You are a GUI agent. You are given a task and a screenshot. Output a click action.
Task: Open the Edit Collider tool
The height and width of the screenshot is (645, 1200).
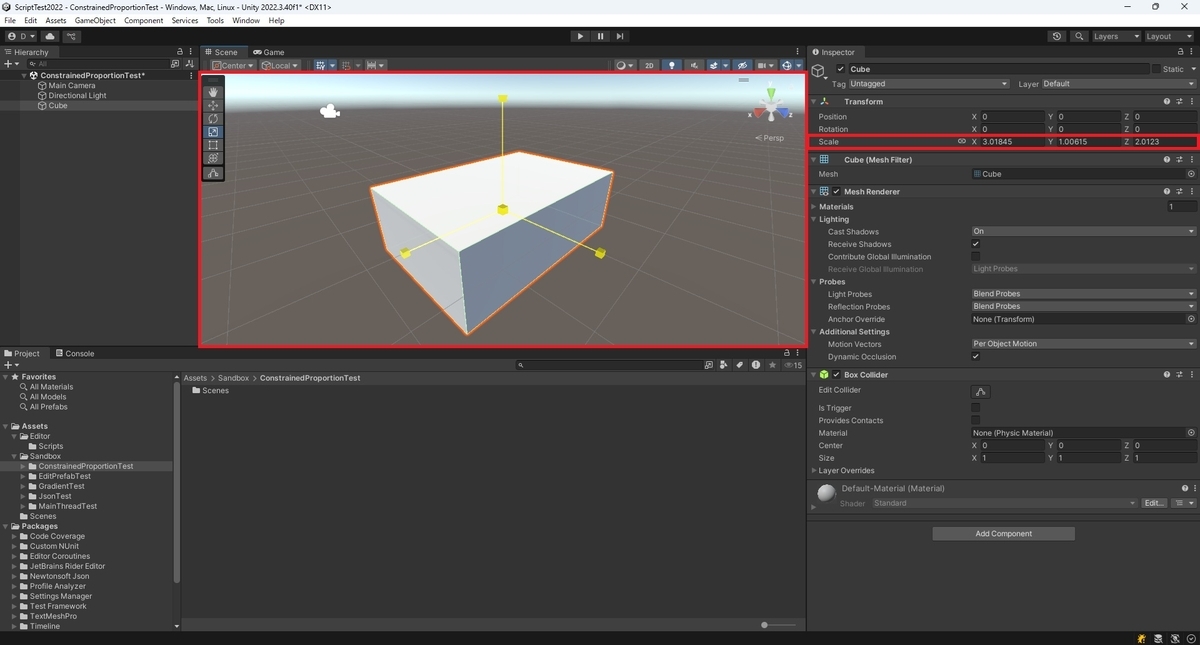point(980,391)
